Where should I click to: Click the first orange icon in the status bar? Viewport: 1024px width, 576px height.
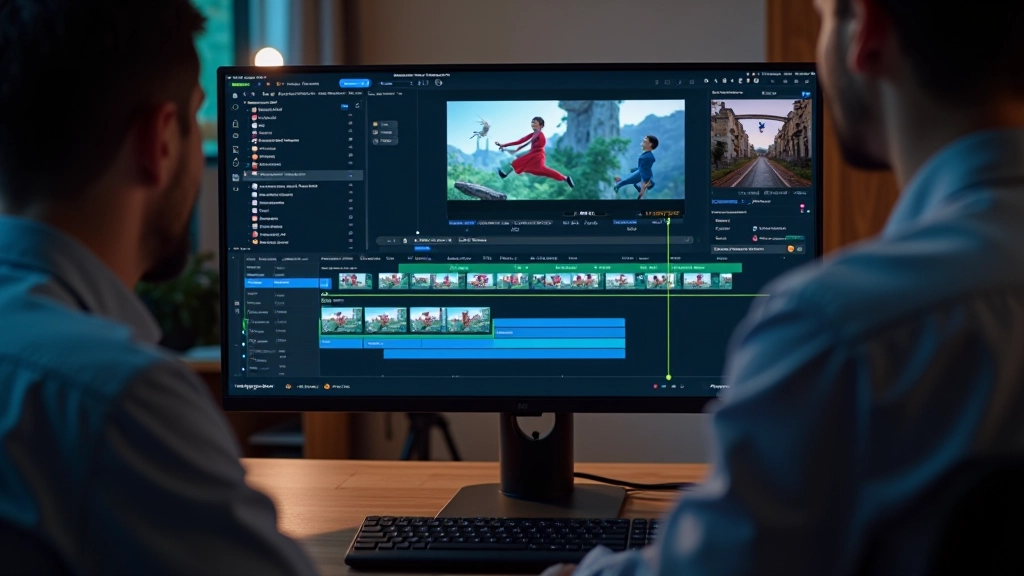click(x=288, y=387)
